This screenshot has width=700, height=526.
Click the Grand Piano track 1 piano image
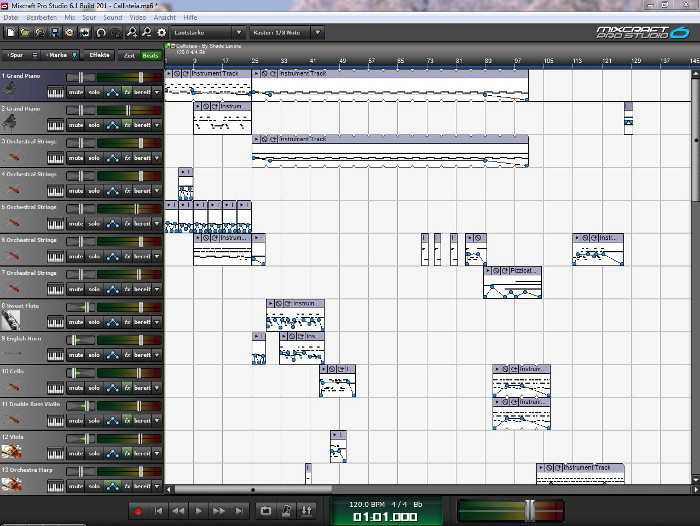coord(9,90)
